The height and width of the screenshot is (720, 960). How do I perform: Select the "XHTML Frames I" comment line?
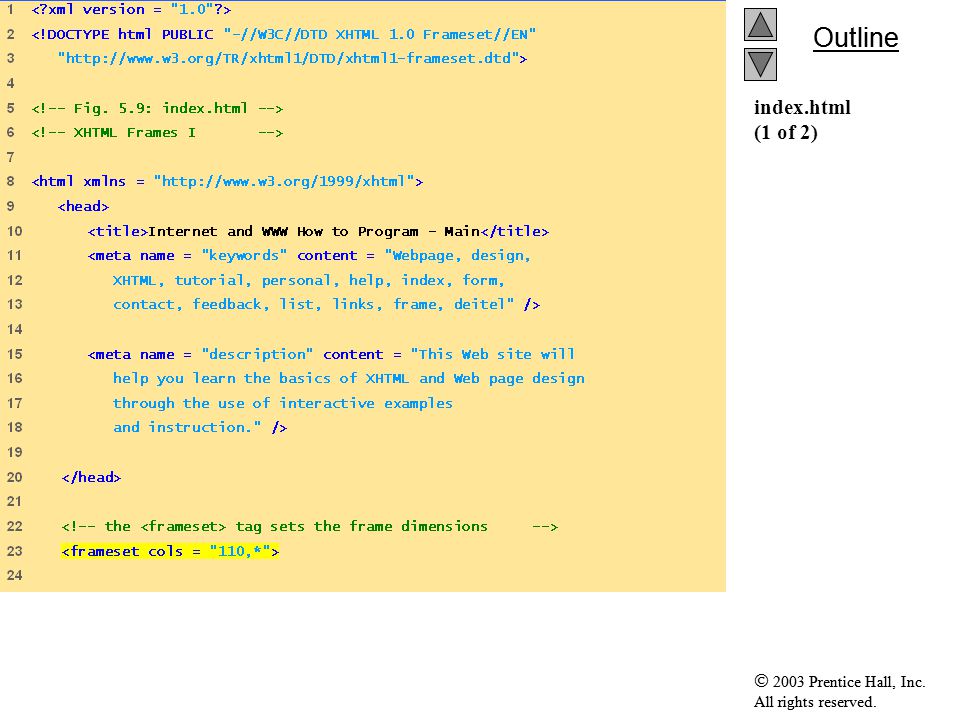click(x=157, y=133)
